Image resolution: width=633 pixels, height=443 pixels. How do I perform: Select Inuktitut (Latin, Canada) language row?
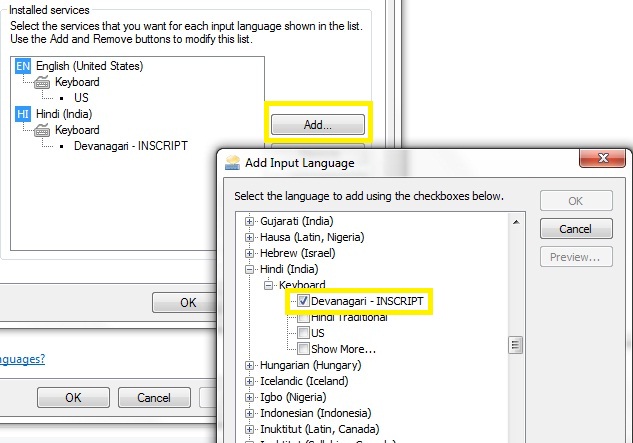[320, 429]
